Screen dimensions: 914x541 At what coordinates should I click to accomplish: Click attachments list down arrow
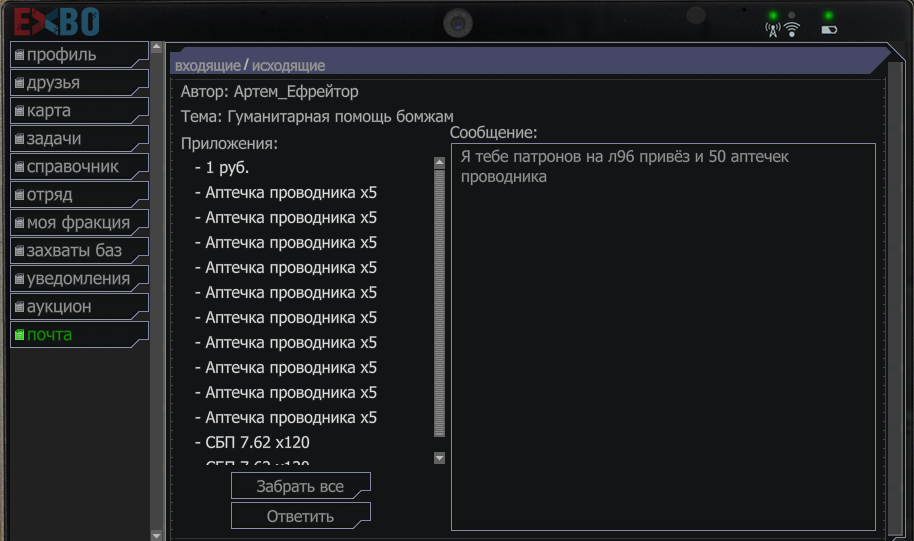(440, 458)
